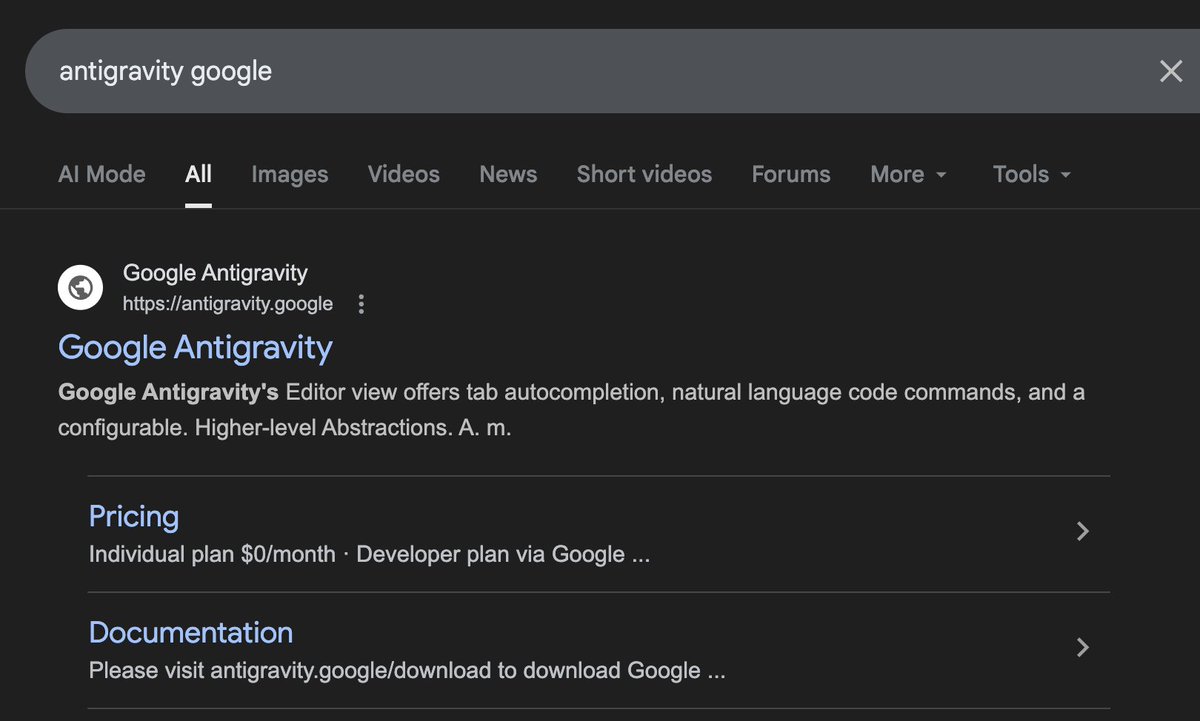Switch to the Images tab

tap(289, 174)
